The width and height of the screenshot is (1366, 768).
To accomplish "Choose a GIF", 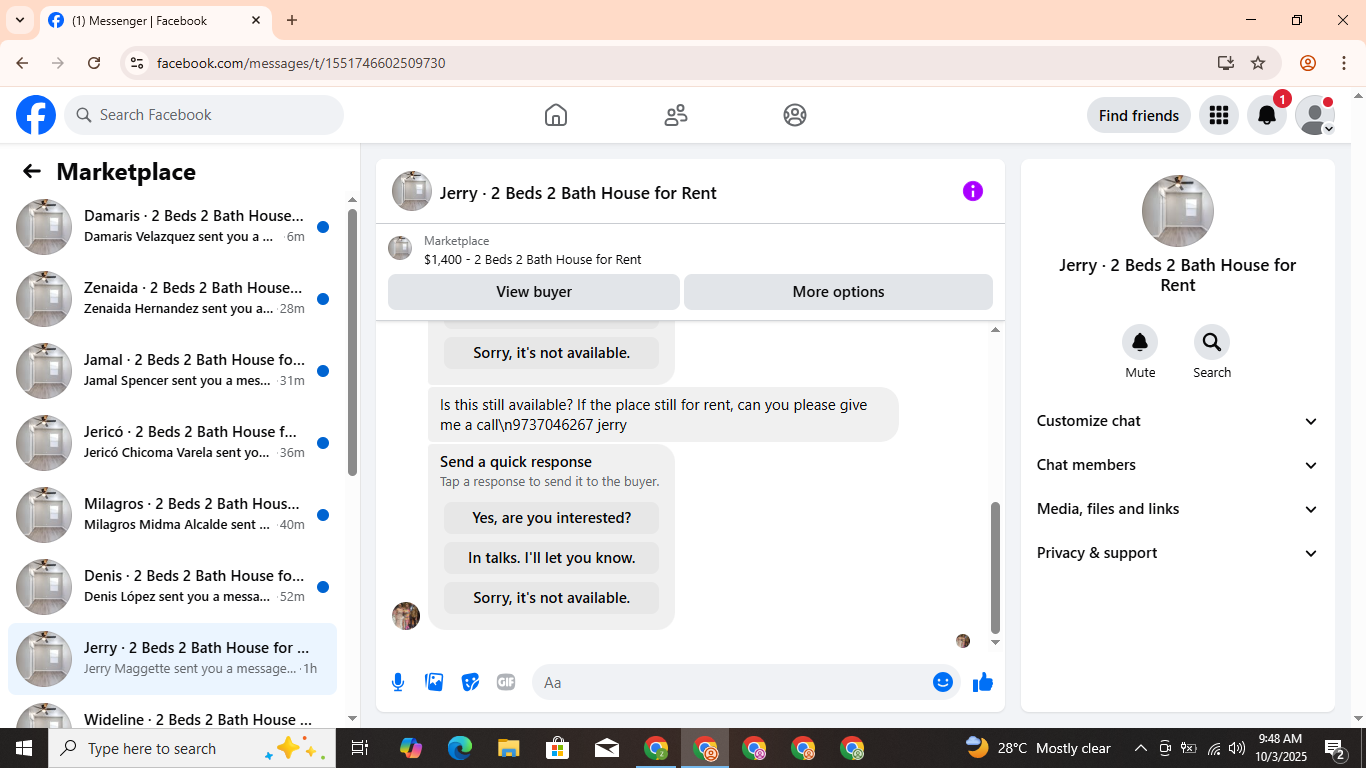I will coord(506,682).
